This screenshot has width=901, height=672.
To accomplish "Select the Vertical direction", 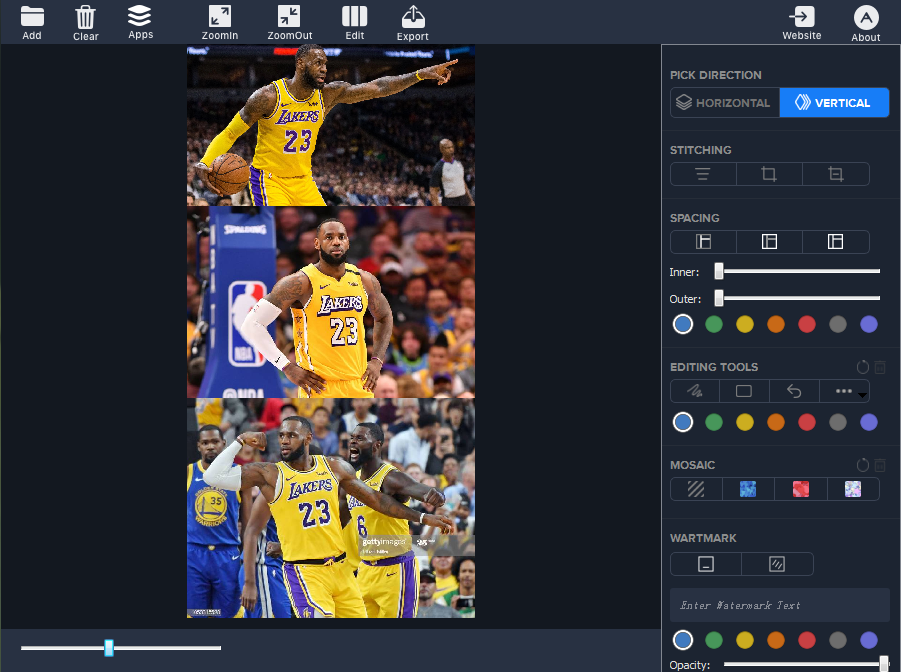I will point(834,103).
